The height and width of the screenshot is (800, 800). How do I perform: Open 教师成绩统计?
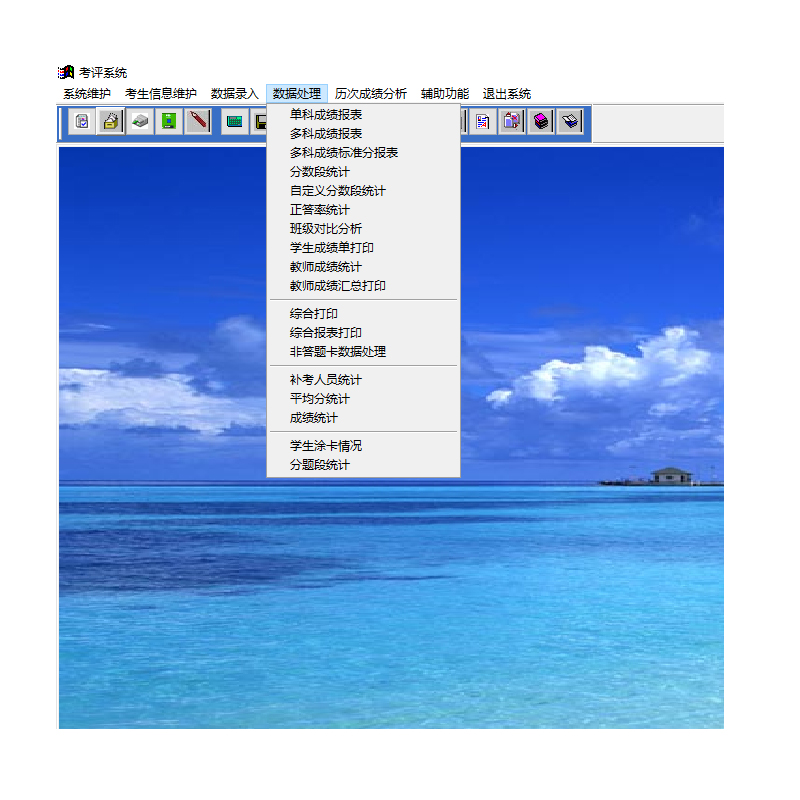tap(363, 267)
